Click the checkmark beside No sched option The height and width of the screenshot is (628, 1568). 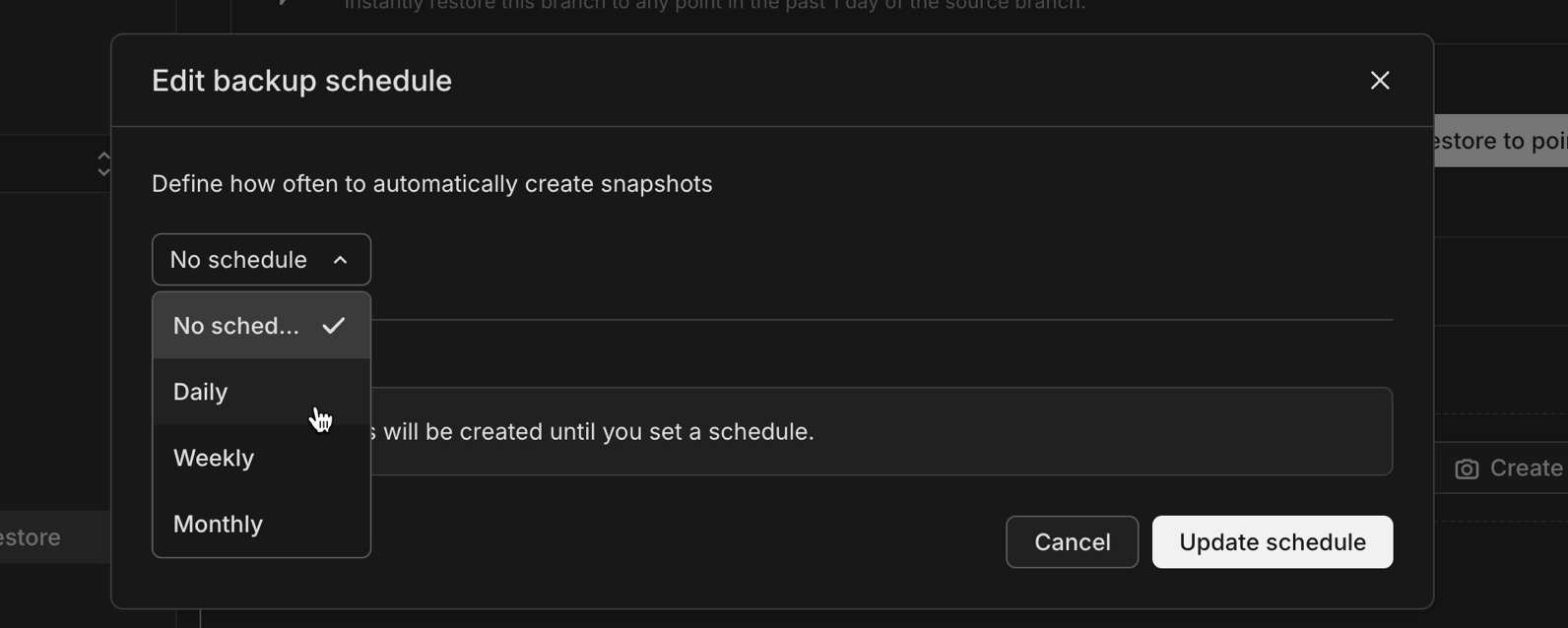(335, 325)
